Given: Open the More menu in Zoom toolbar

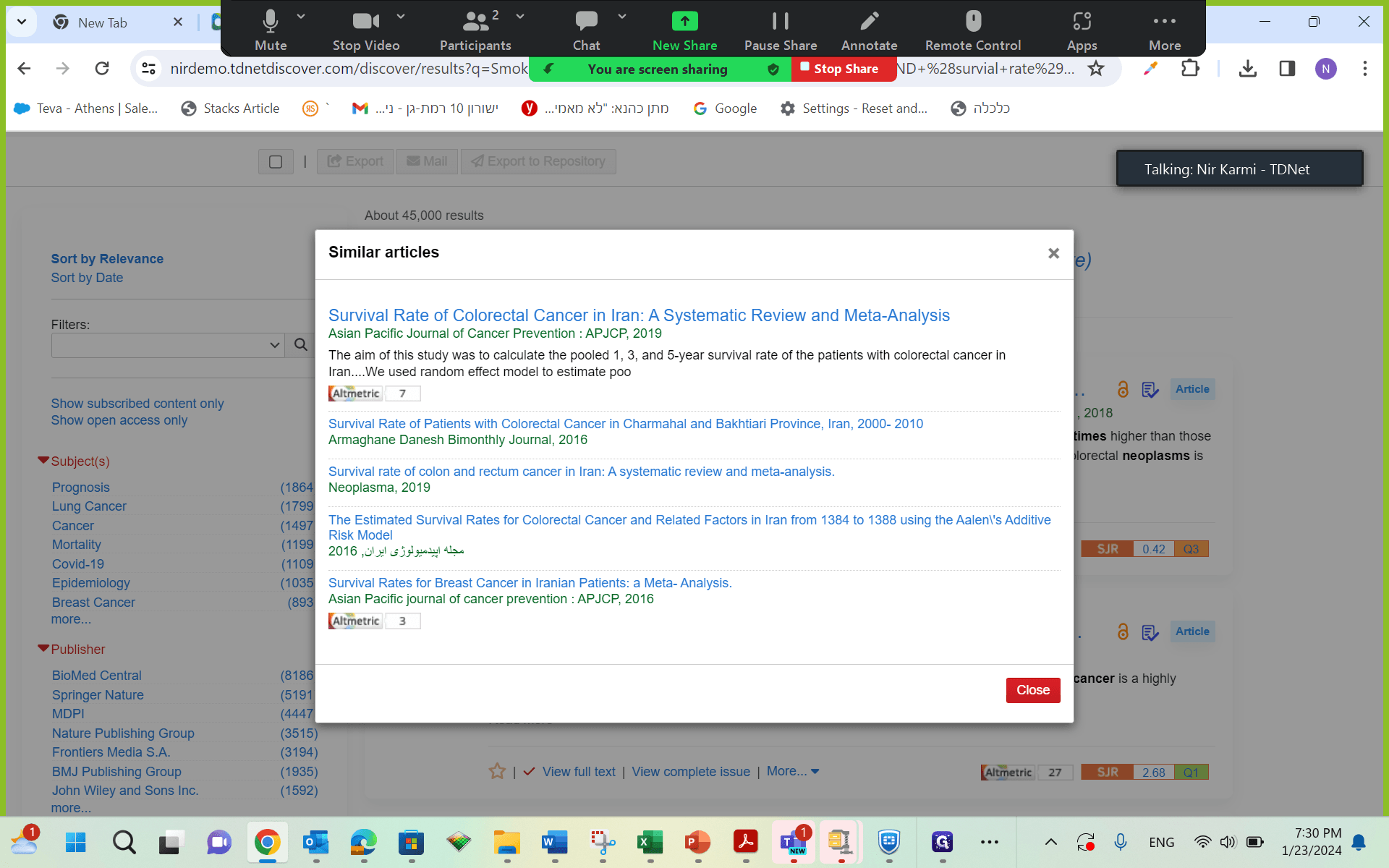Looking at the screenshot, I should [x=1165, y=30].
